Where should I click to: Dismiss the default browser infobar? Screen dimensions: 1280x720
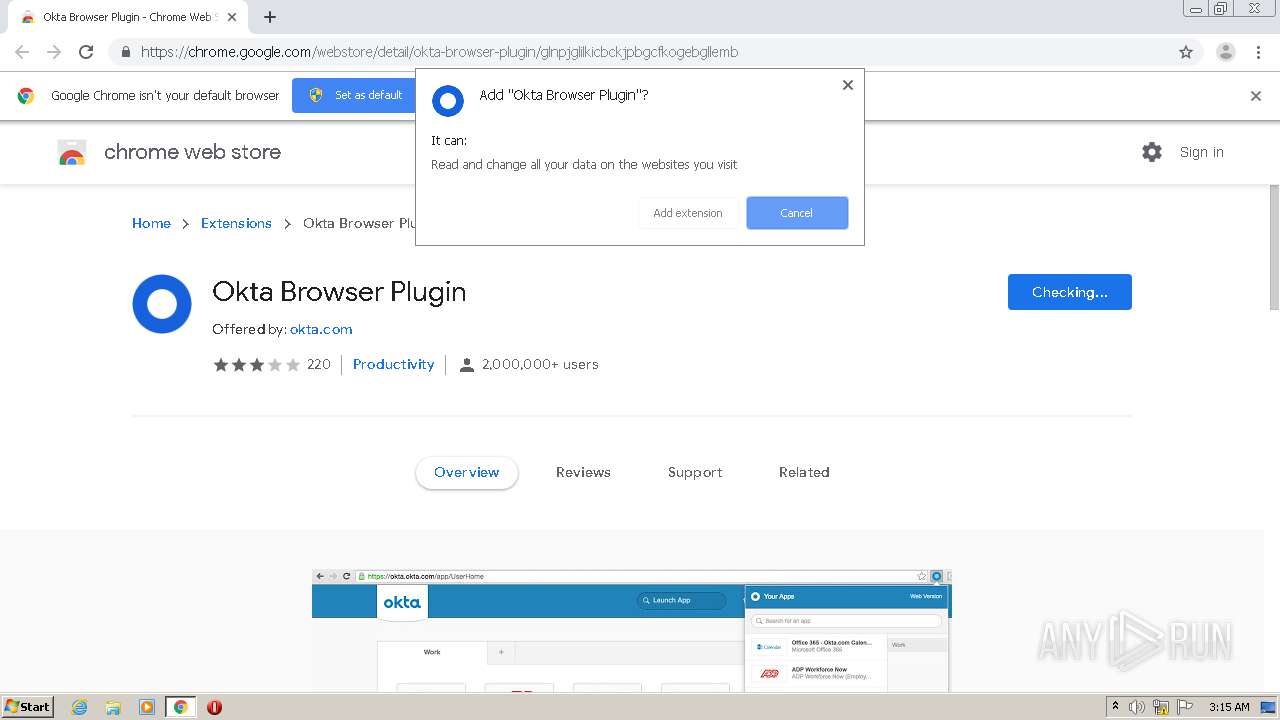[1256, 96]
